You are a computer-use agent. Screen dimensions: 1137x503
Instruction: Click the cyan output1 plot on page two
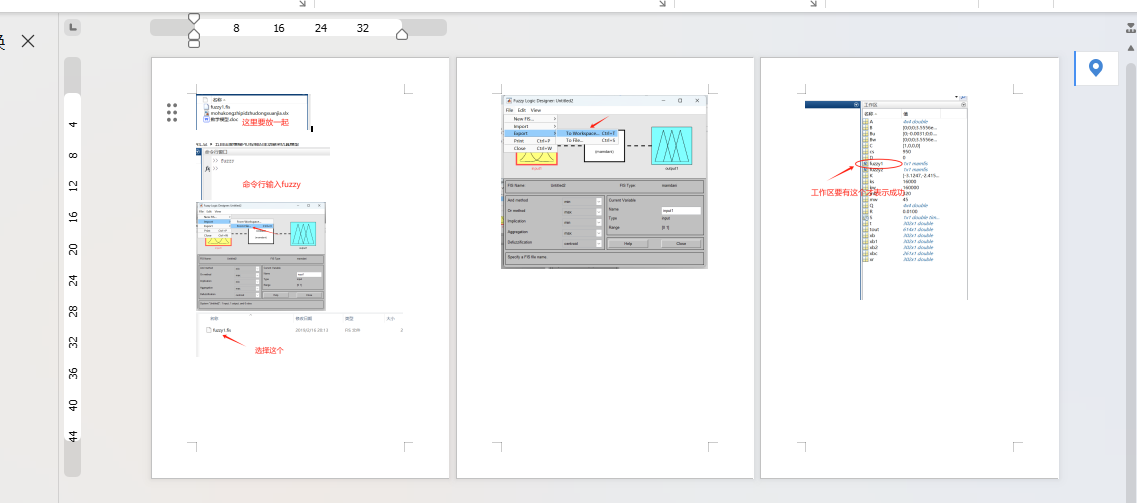coord(672,146)
